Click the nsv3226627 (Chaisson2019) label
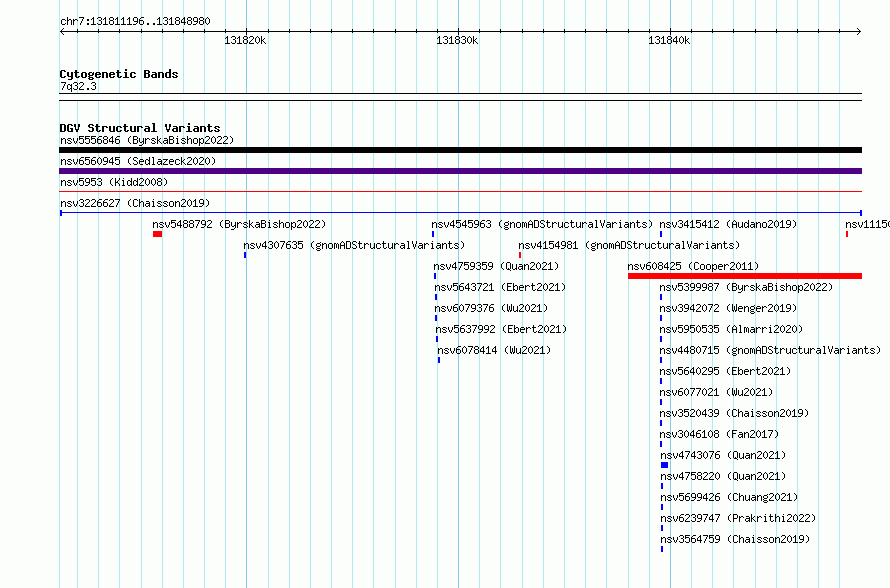Screen dimensions: 890x588 coord(135,203)
